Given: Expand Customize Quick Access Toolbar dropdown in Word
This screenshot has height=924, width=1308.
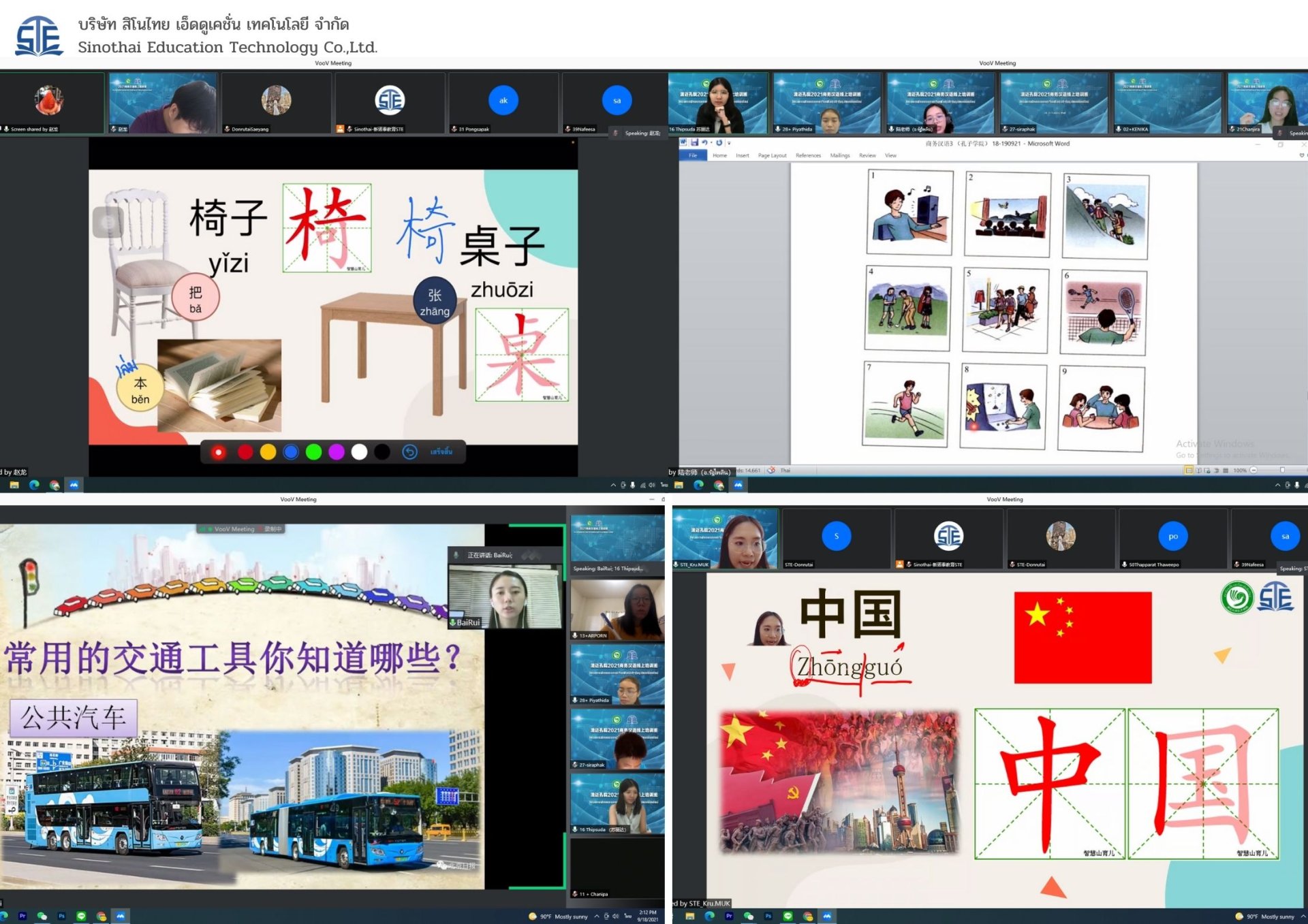Looking at the screenshot, I should [729, 143].
